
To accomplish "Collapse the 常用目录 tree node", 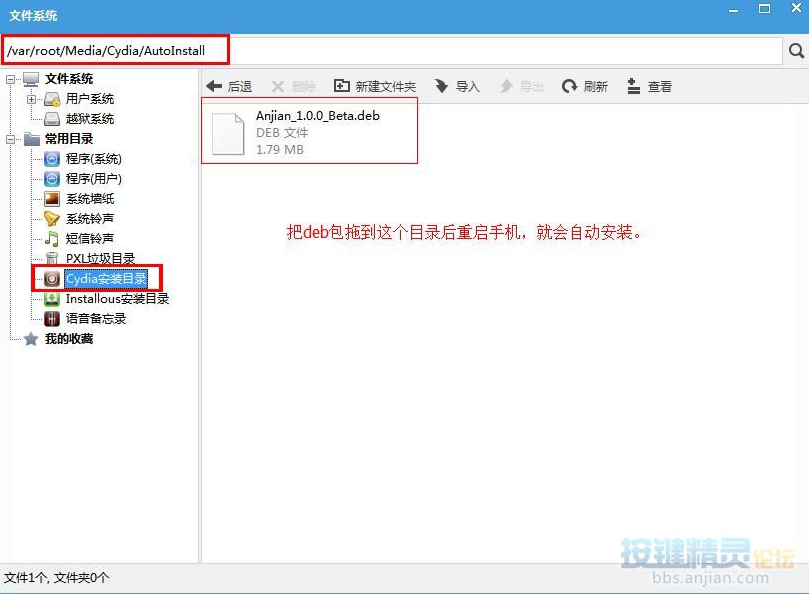I will click(11, 139).
